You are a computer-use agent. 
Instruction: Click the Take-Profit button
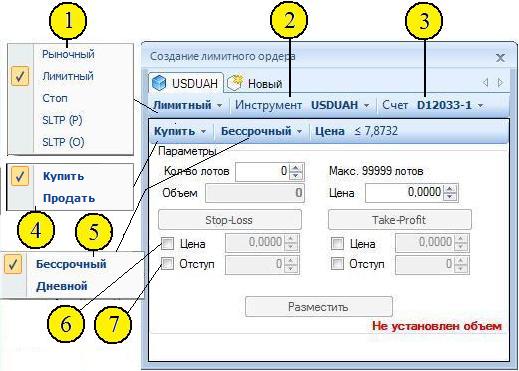point(400,220)
